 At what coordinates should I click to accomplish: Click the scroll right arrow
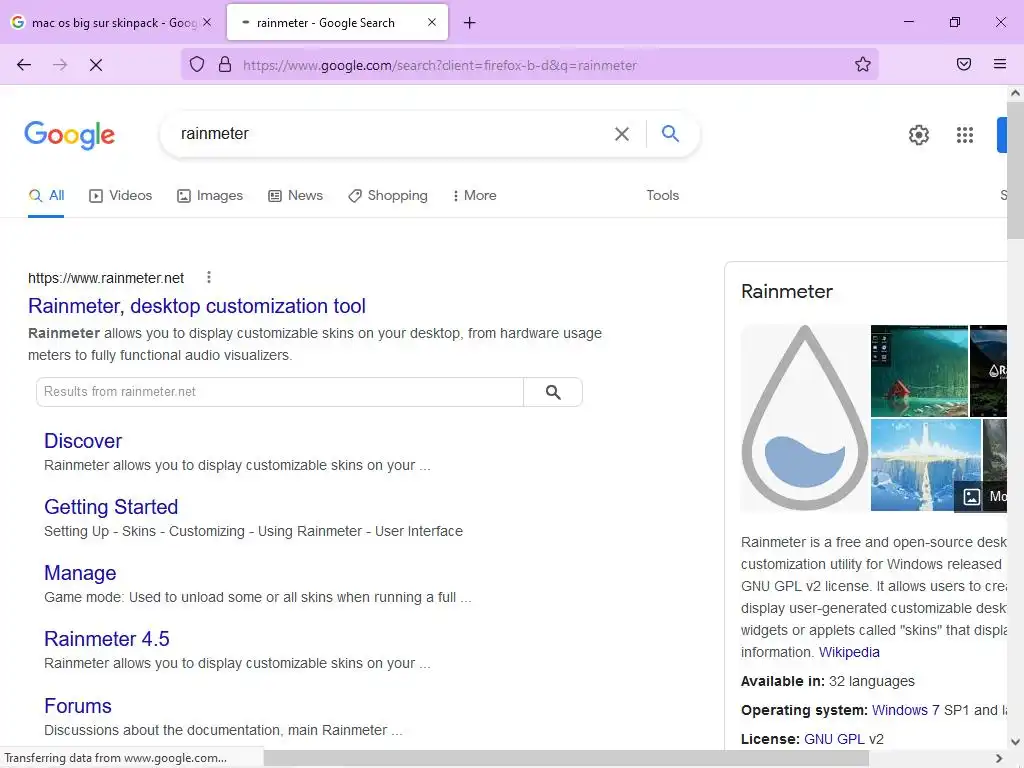click(x=999, y=758)
